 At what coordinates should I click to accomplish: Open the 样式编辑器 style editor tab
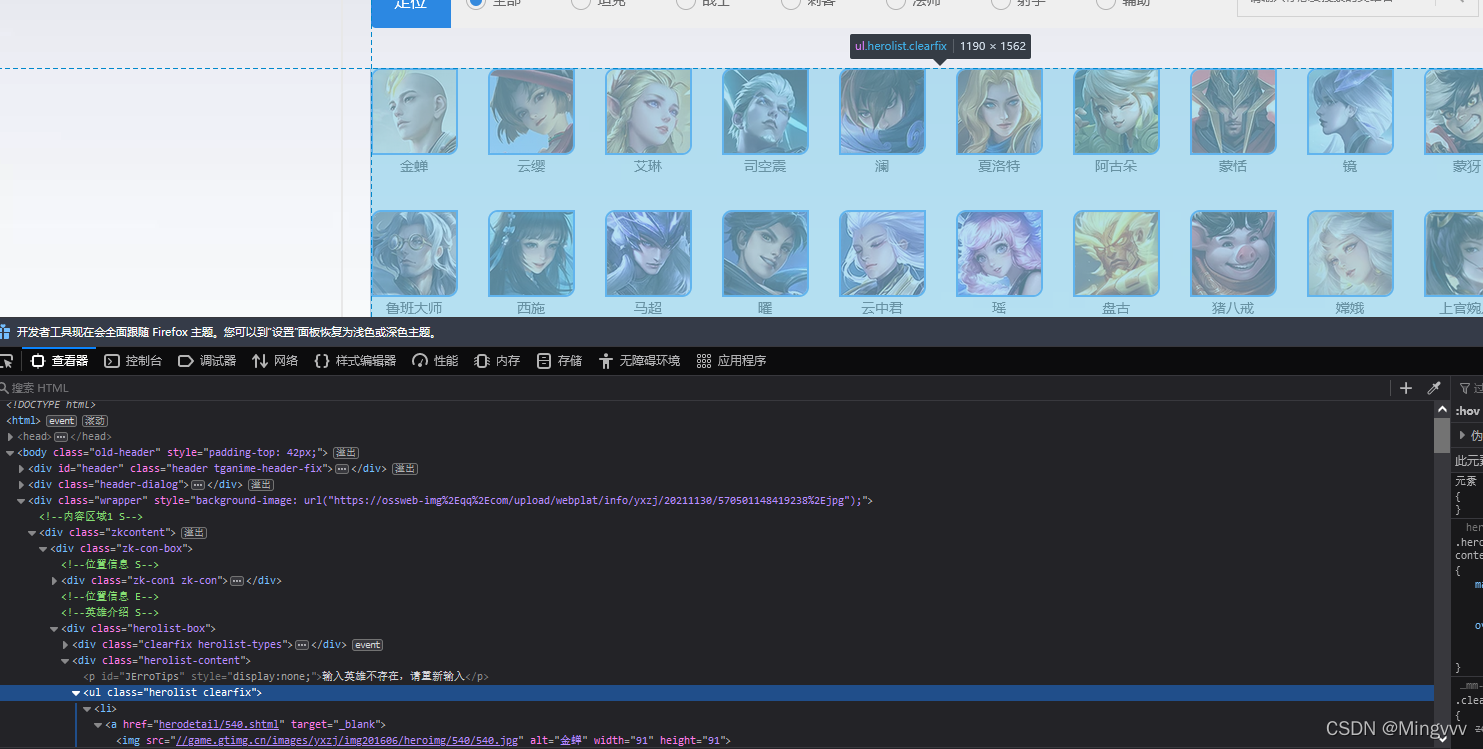(355, 361)
